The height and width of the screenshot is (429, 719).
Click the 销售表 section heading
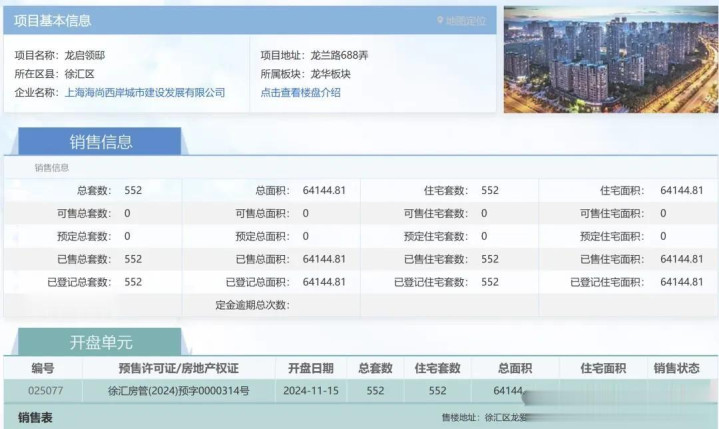pyautogui.click(x=35, y=414)
